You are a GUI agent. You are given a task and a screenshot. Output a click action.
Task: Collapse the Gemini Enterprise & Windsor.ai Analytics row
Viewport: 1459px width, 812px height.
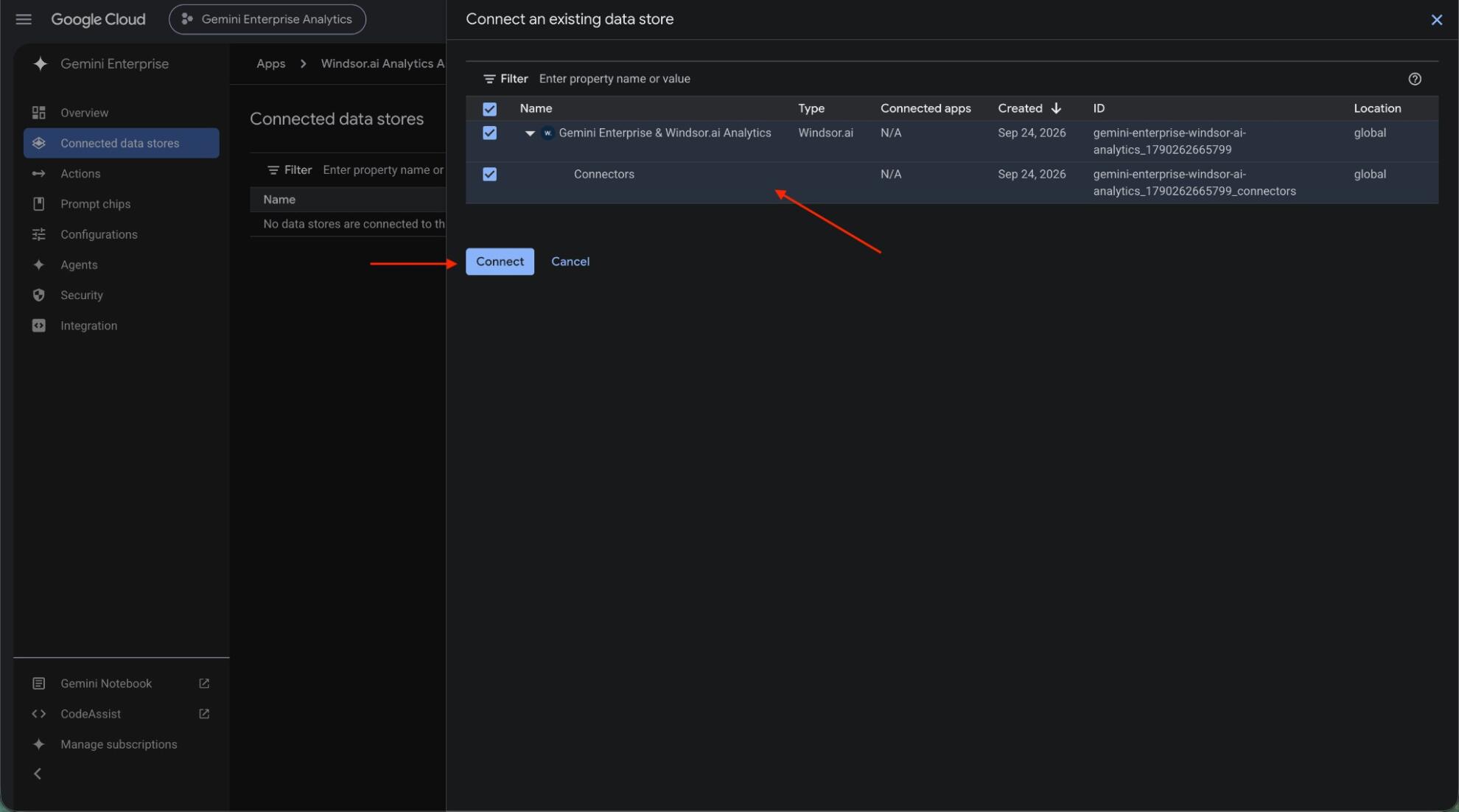[x=530, y=133]
